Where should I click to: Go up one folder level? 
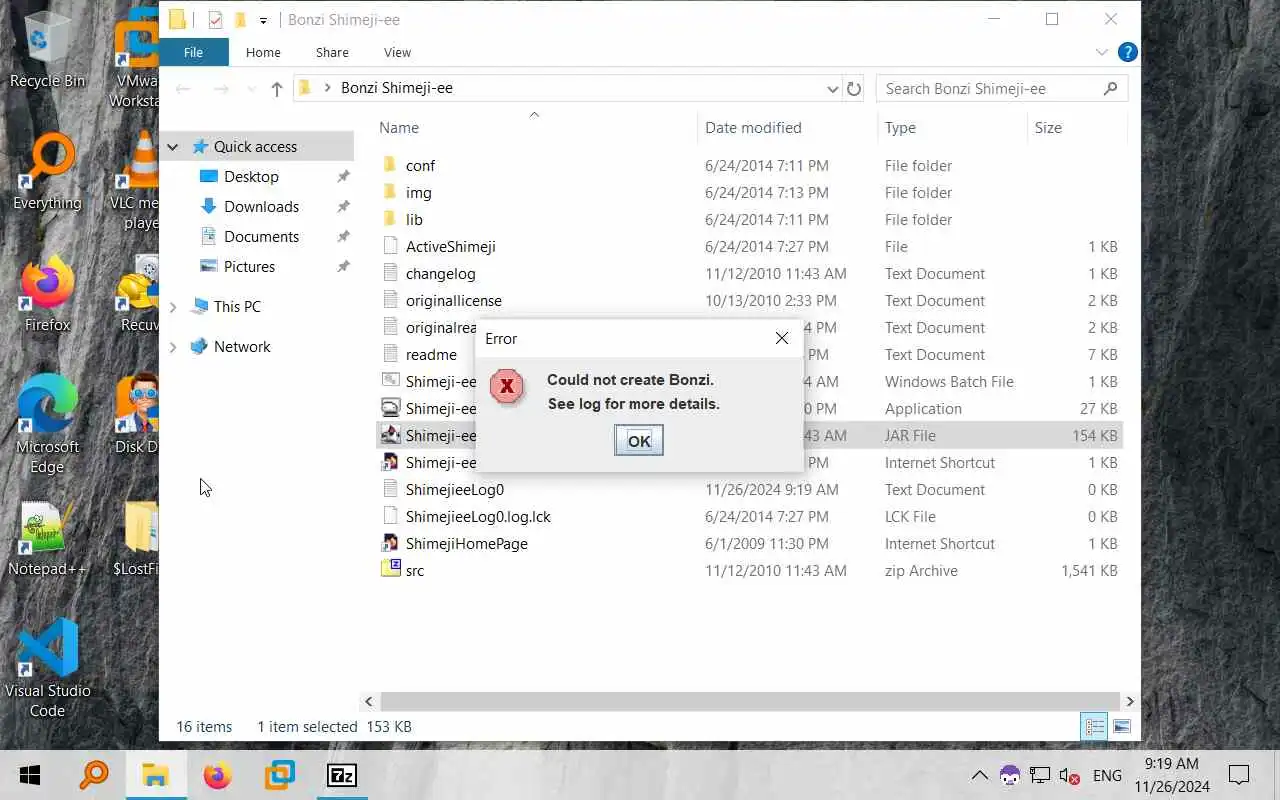click(x=277, y=89)
